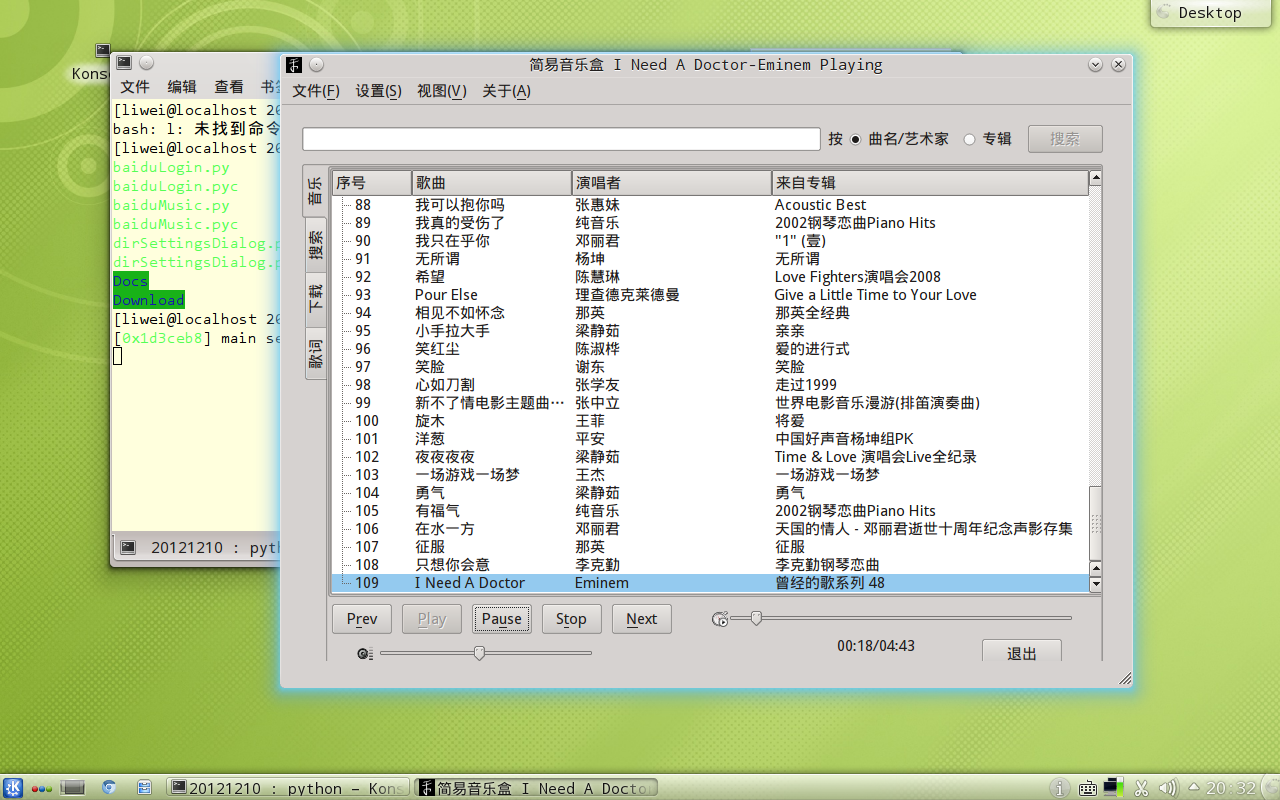This screenshot has height=800, width=1280.
Task: Click the Stop button
Action: pos(572,619)
